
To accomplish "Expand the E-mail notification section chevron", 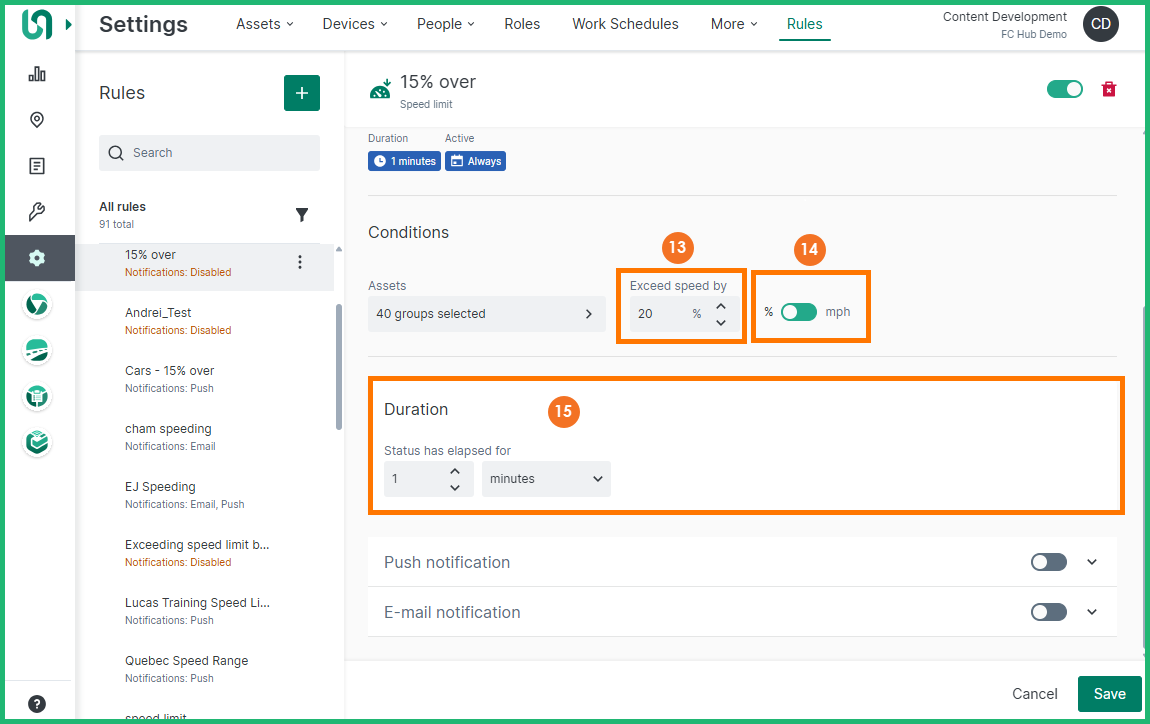I will point(1092,612).
